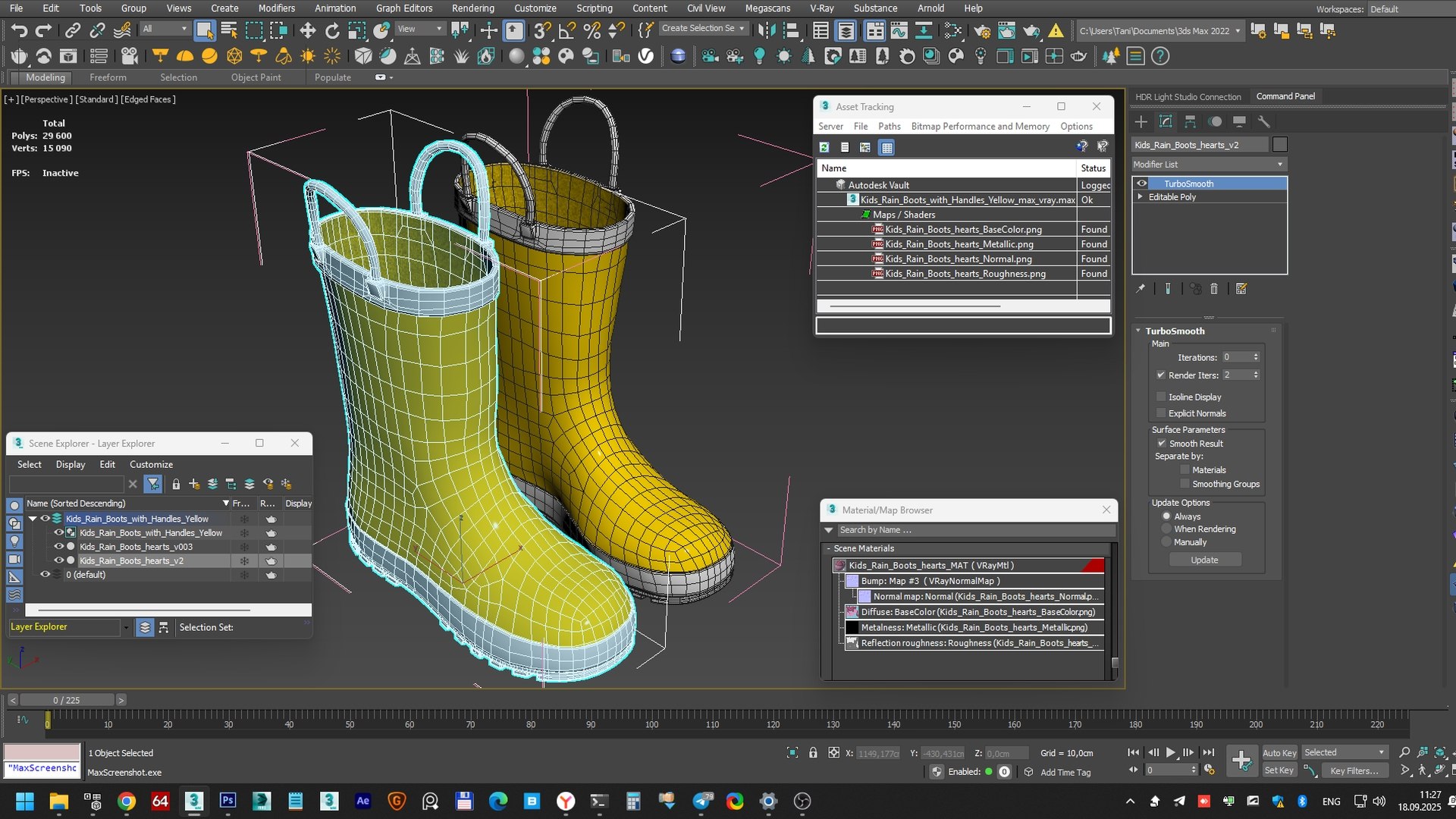The height and width of the screenshot is (819, 1456).
Task: Select Table View icon in Asset Tracking
Action: pos(886,147)
